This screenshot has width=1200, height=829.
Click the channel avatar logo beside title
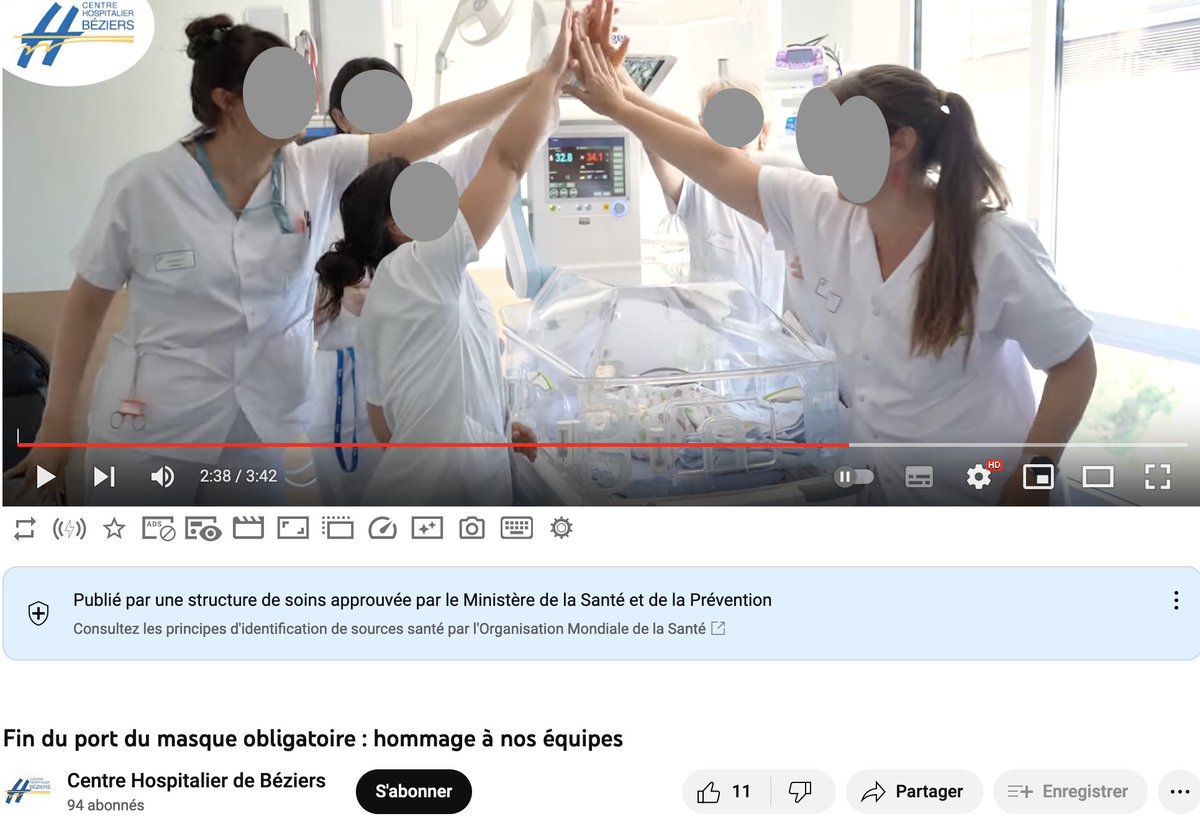28,790
